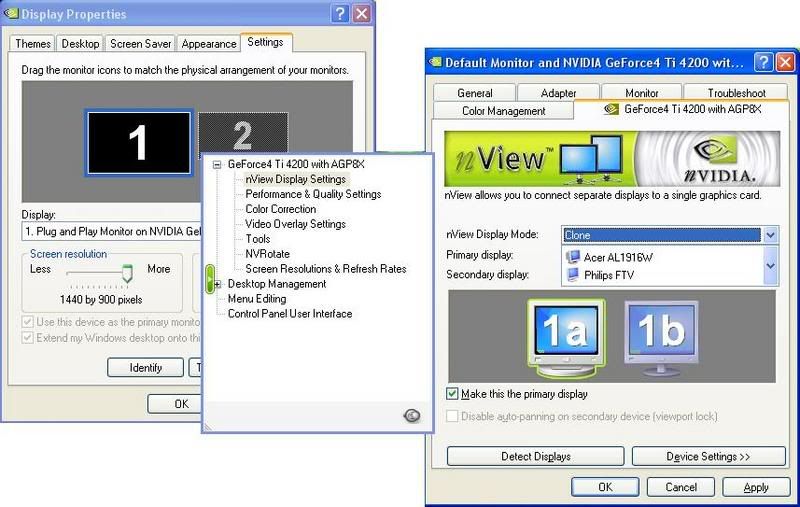This screenshot has width=800, height=507.
Task: Click the Screen resolution slider handle
Action: click(127, 273)
